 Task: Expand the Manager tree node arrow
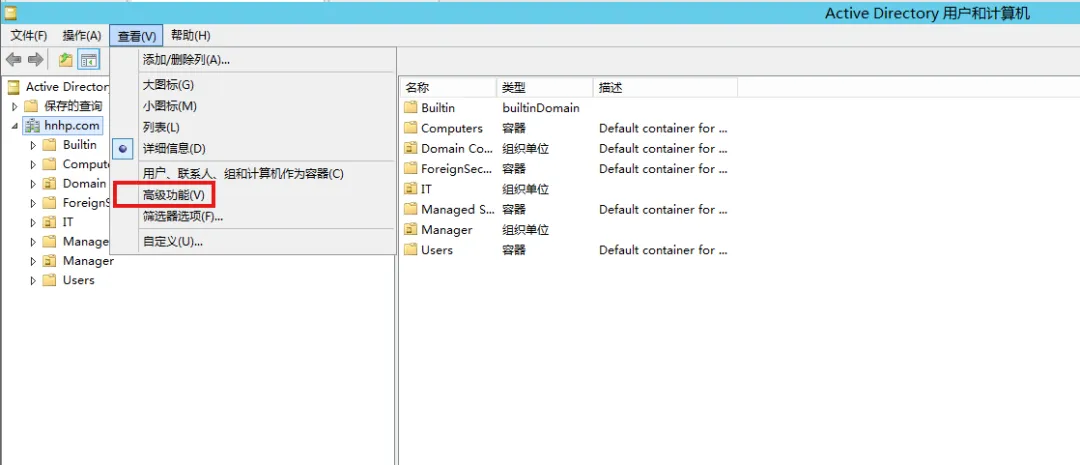[x=32, y=261]
